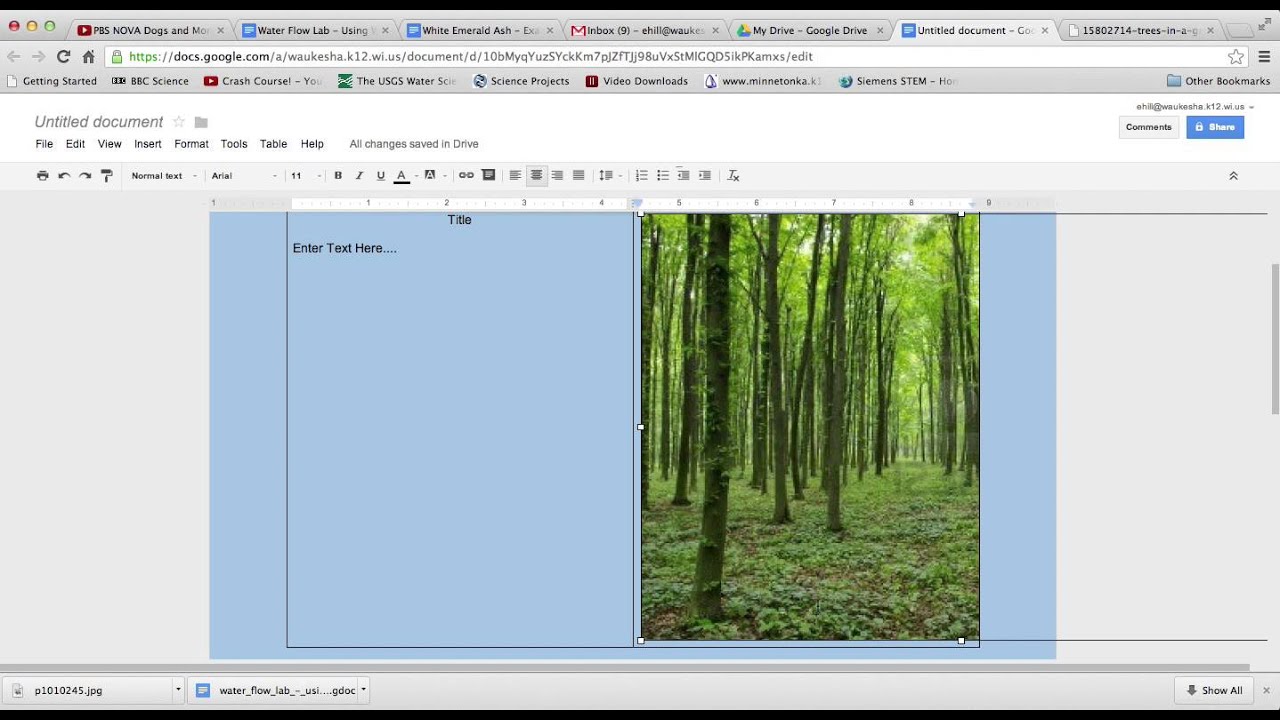Toggle bold formatting

[338, 175]
